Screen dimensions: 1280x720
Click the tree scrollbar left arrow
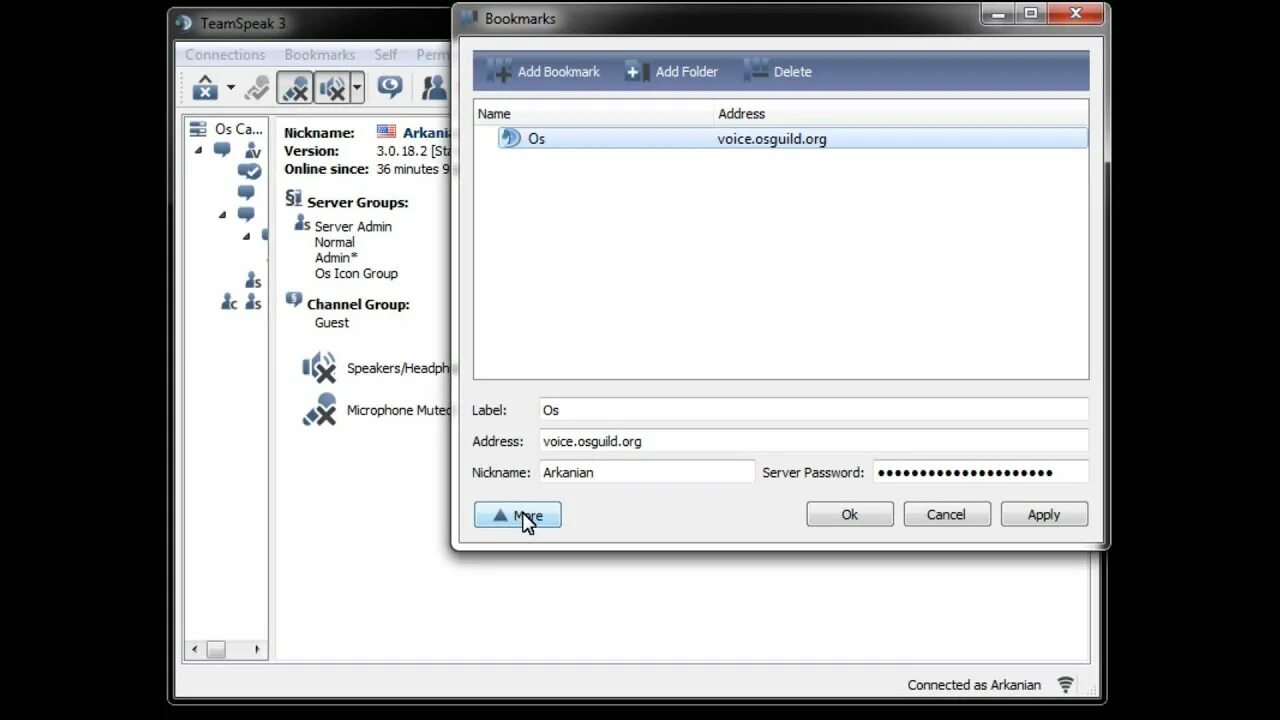click(194, 649)
